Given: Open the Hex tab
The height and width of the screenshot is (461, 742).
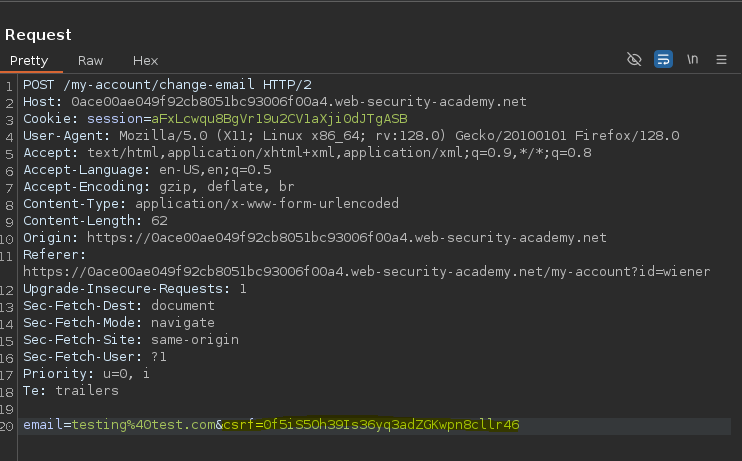Looking at the screenshot, I should (x=145, y=61).
